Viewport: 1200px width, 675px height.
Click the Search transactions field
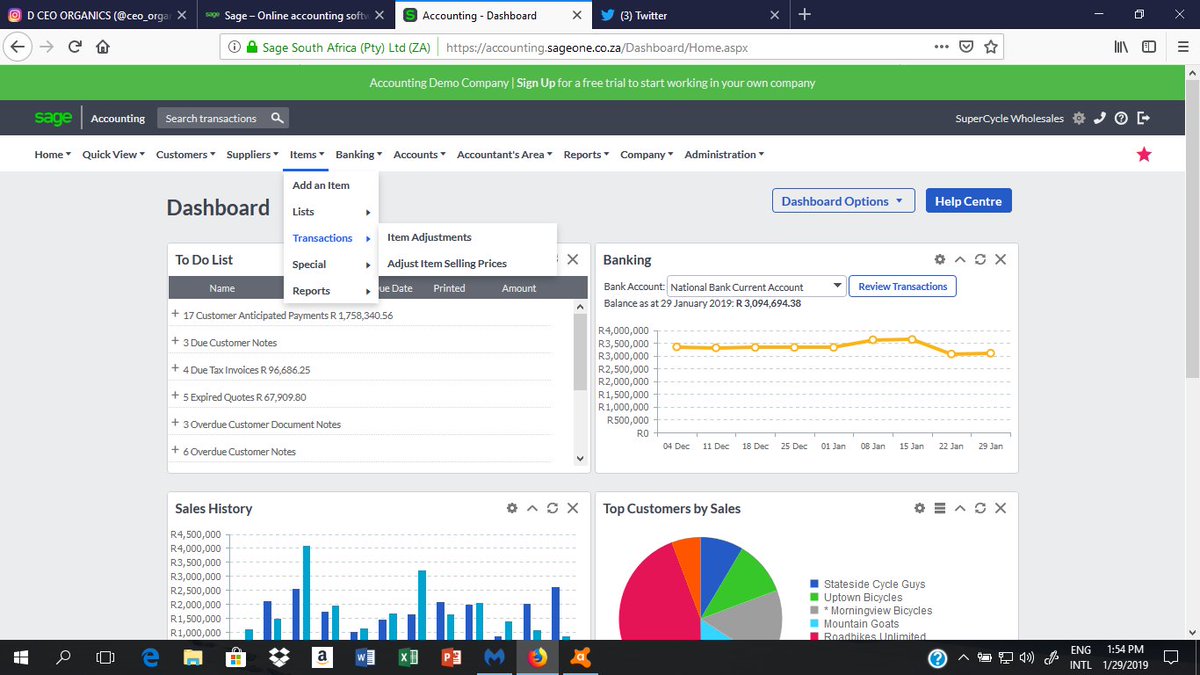pos(212,118)
